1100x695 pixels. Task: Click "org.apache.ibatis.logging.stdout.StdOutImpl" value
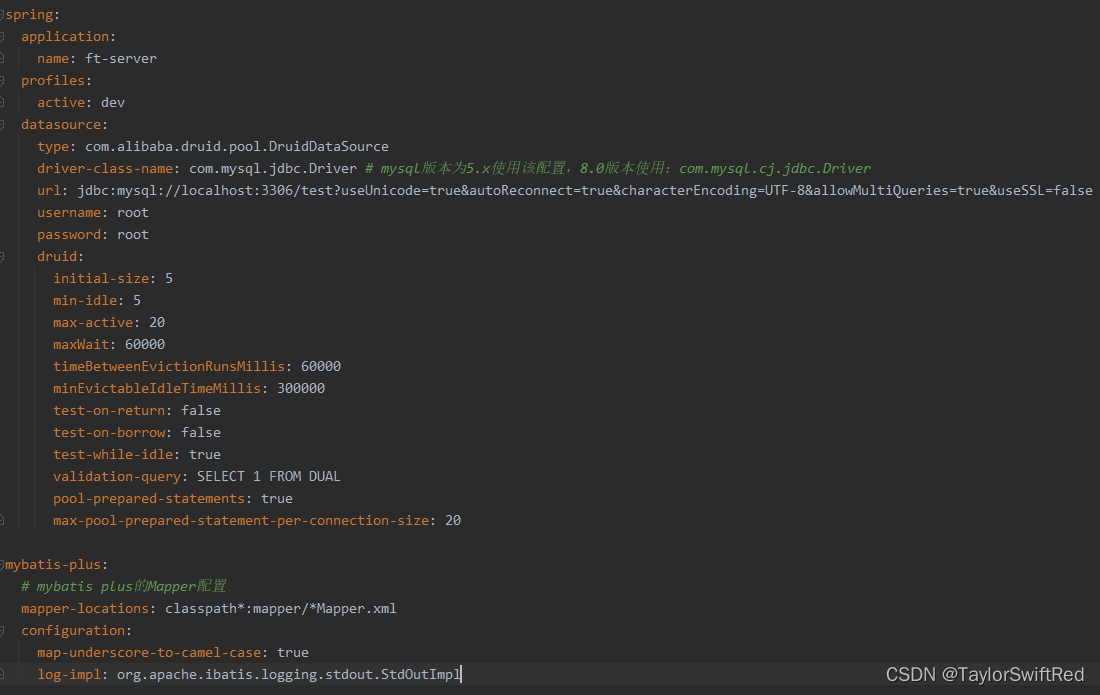[288, 675]
